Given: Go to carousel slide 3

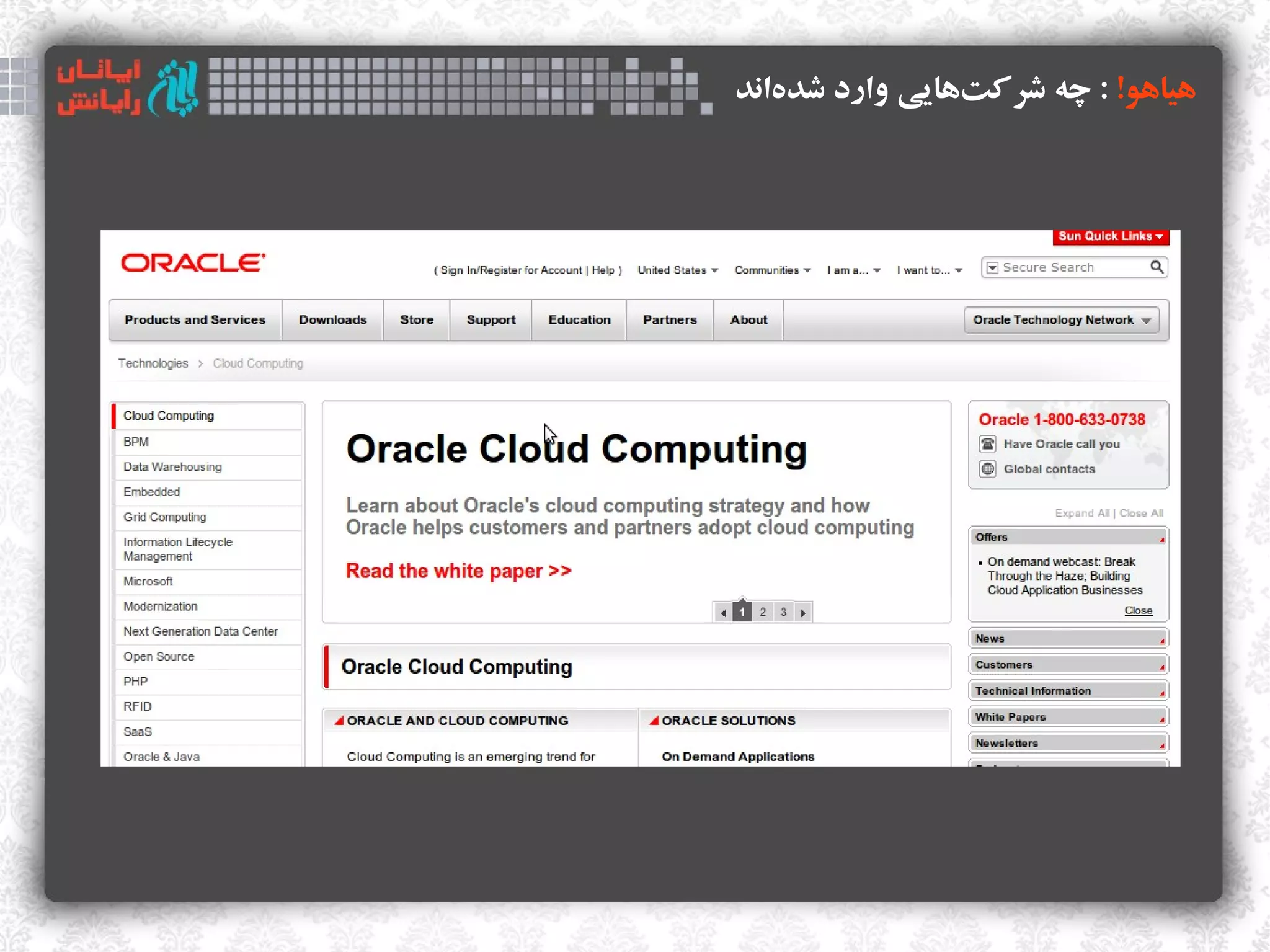Looking at the screenshot, I should coord(783,612).
